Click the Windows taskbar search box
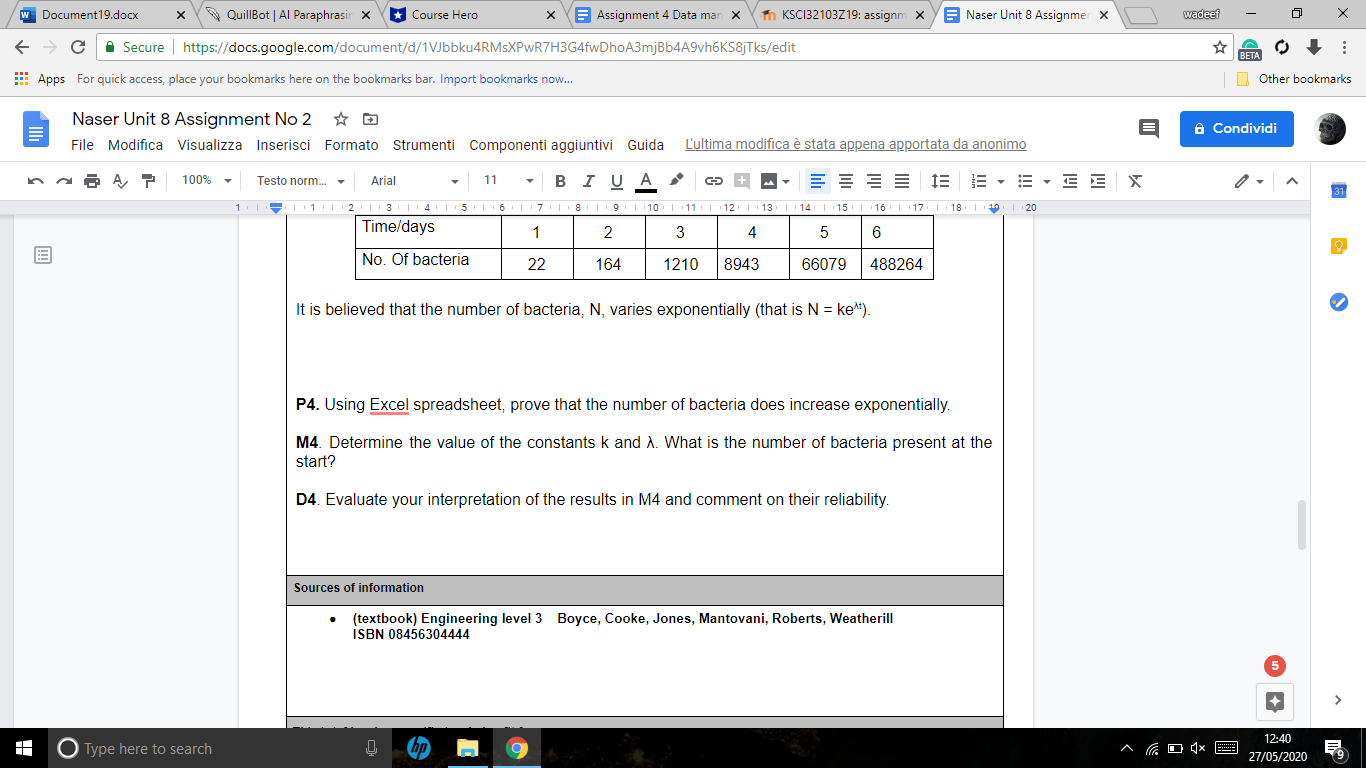The width and height of the screenshot is (1366, 768). tap(218, 748)
